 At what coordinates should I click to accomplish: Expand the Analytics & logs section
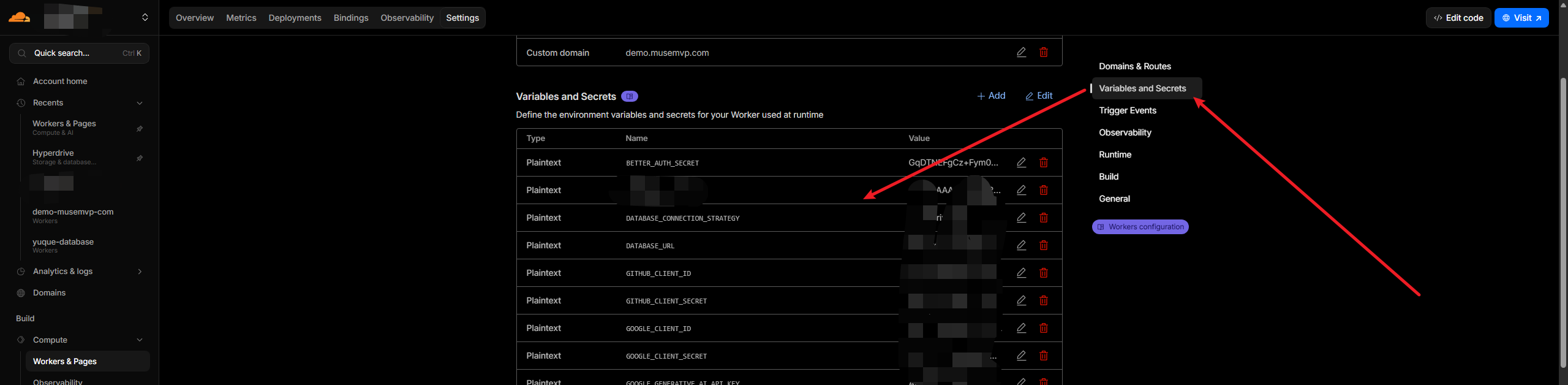pyautogui.click(x=140, y=272)
